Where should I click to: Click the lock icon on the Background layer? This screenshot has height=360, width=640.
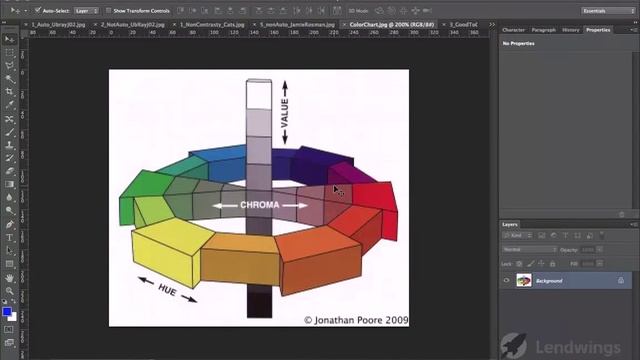coord(621,280)
